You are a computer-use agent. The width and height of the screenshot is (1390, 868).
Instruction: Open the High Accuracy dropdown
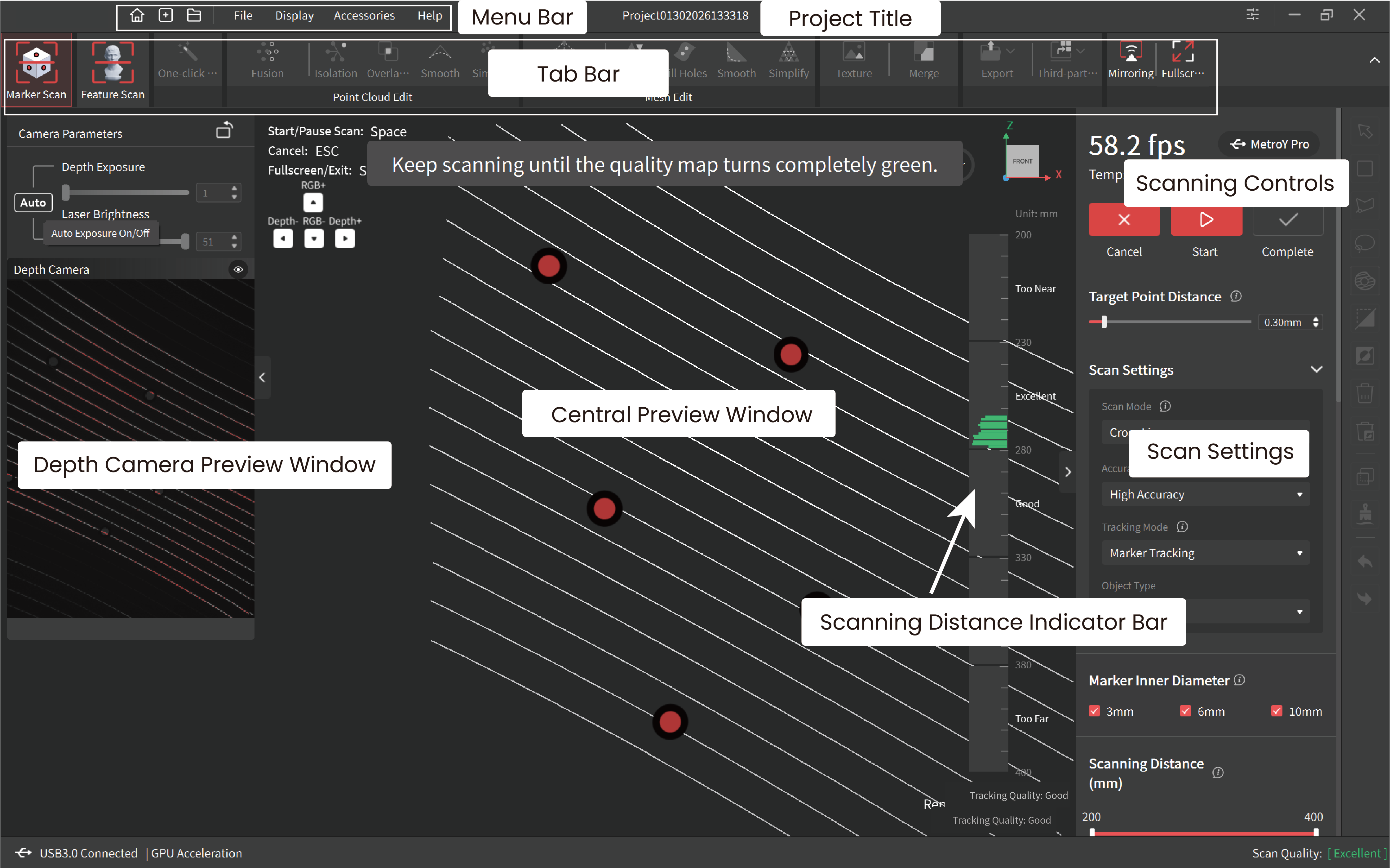click(1205, 494)
